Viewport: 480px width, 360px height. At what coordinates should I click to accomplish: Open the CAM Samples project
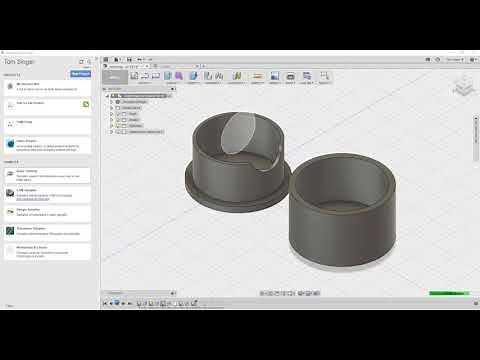point(47,194)
